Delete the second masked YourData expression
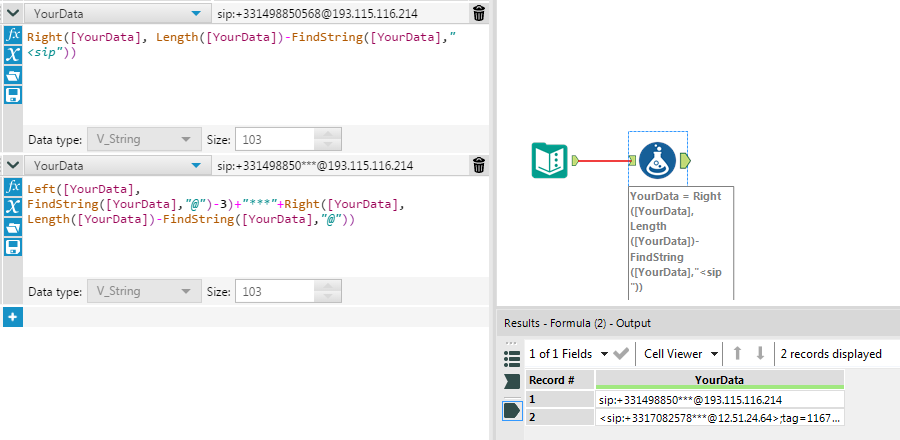 point(479,166)
